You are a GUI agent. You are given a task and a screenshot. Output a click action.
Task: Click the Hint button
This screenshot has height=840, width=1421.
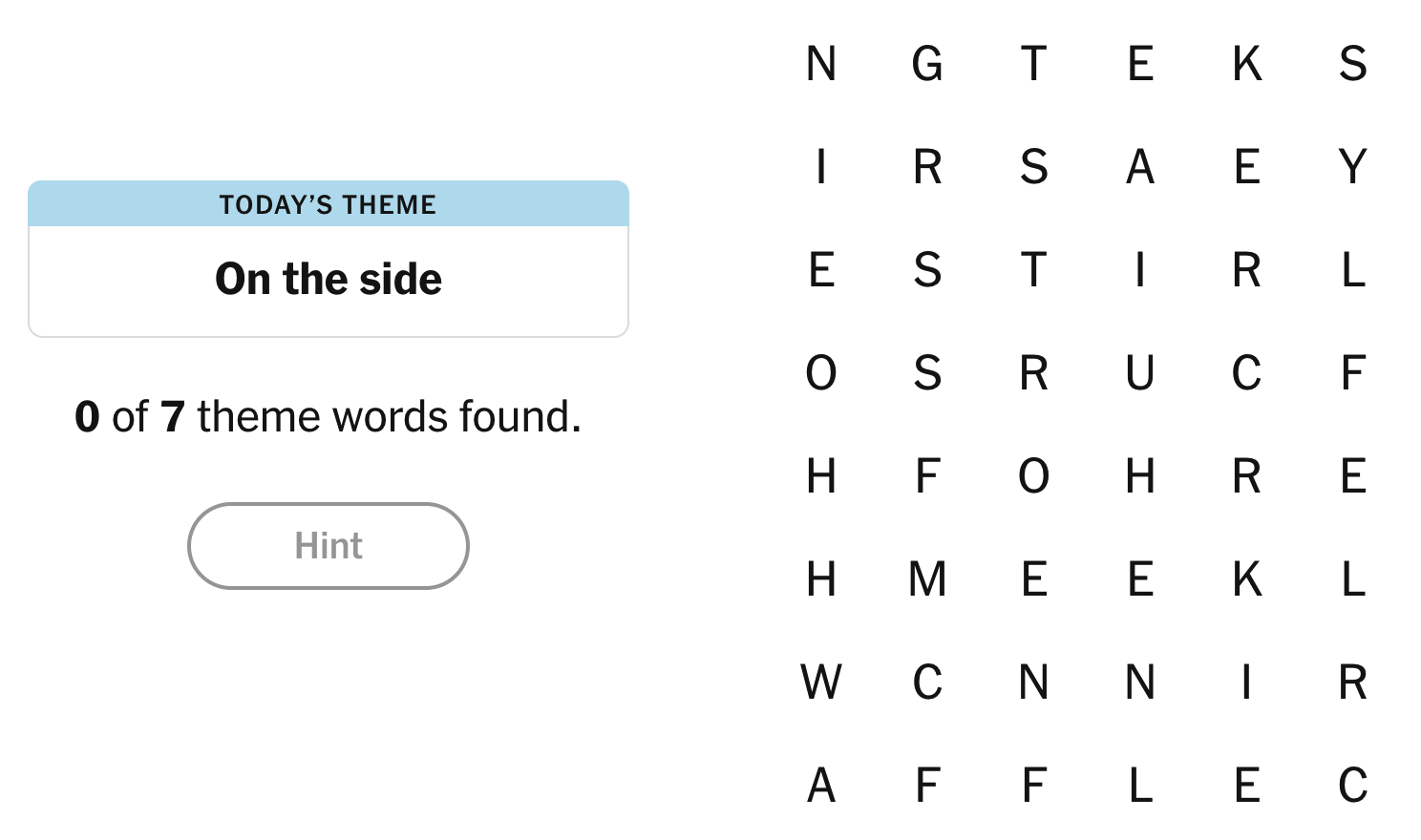pyautogui.click(x=329, y=546)
